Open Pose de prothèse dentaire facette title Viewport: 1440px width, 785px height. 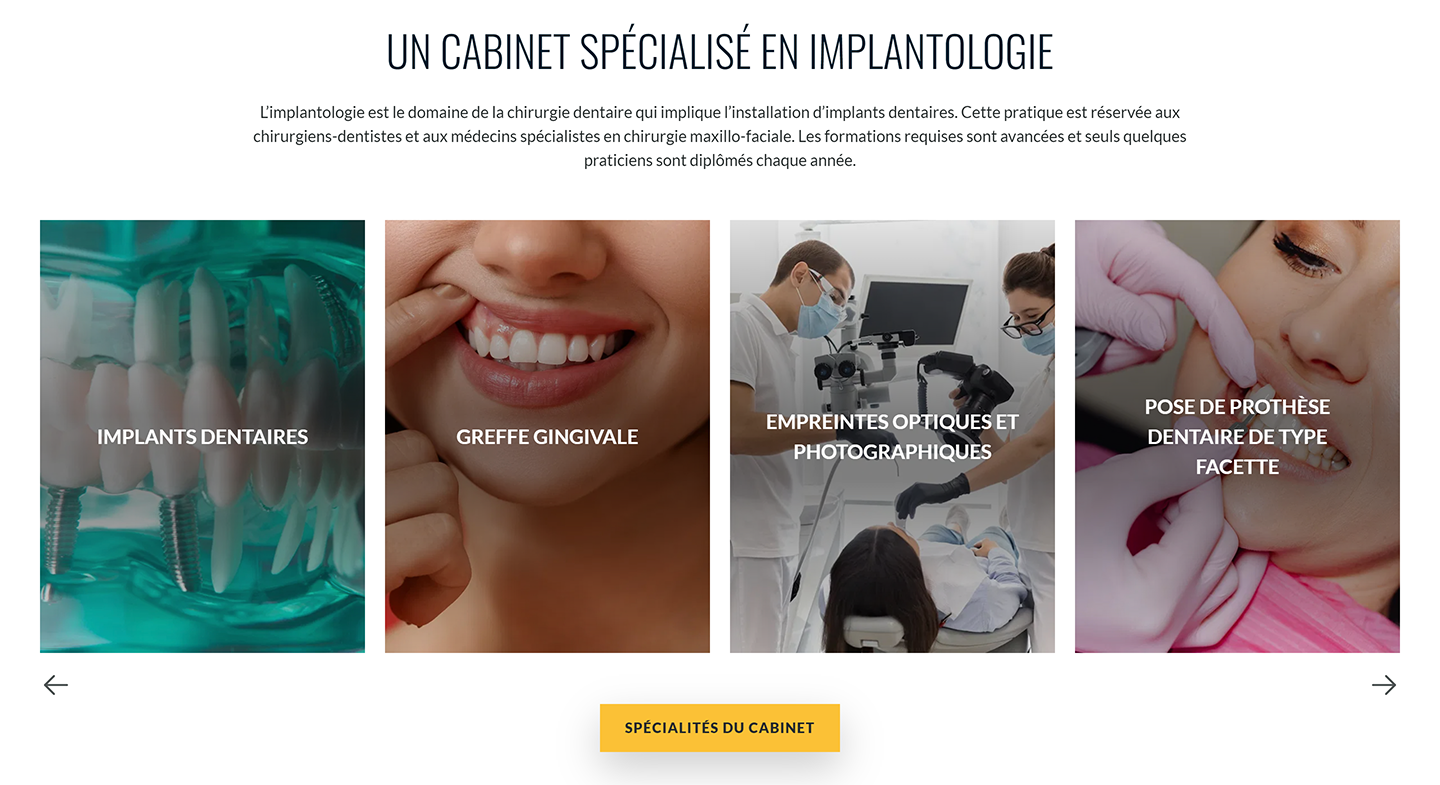tap(1237, 437)
